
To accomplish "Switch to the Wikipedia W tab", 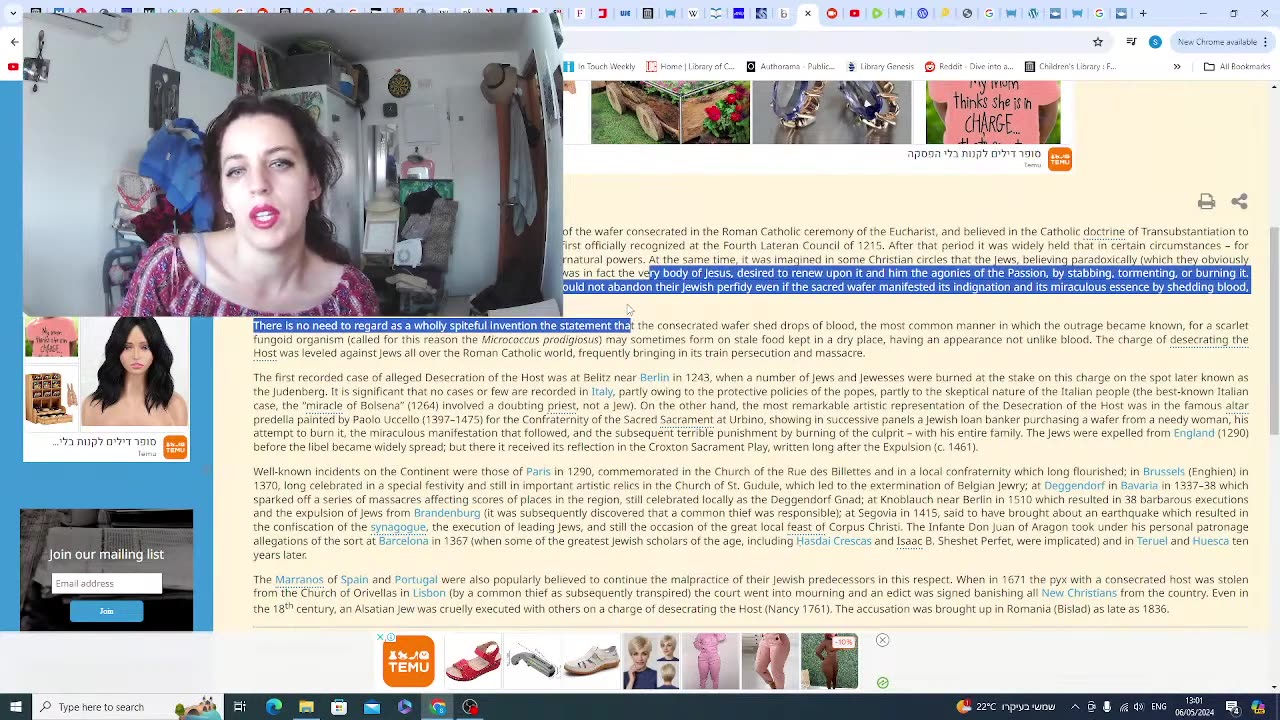I will coord(693,14).
